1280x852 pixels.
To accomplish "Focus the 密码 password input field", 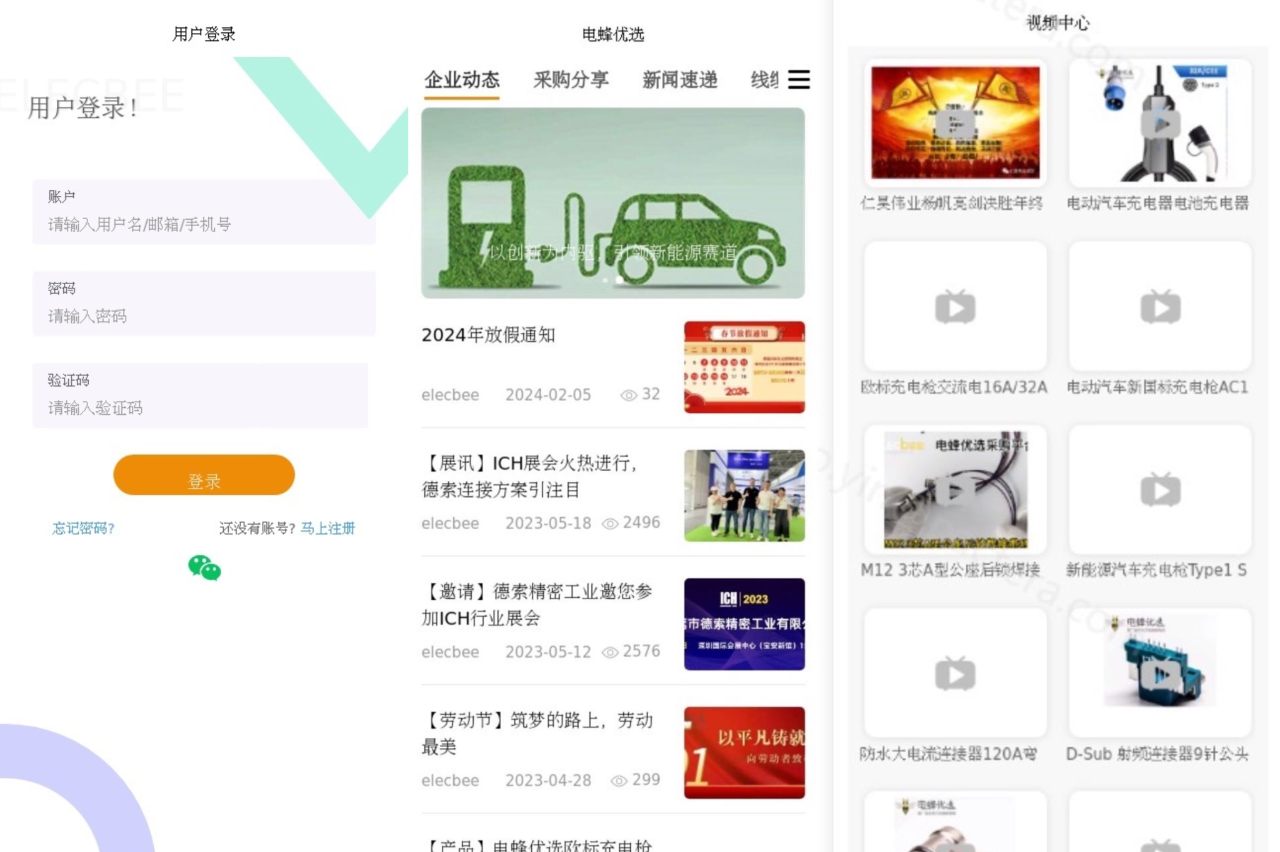I will (x=204, y=304).
